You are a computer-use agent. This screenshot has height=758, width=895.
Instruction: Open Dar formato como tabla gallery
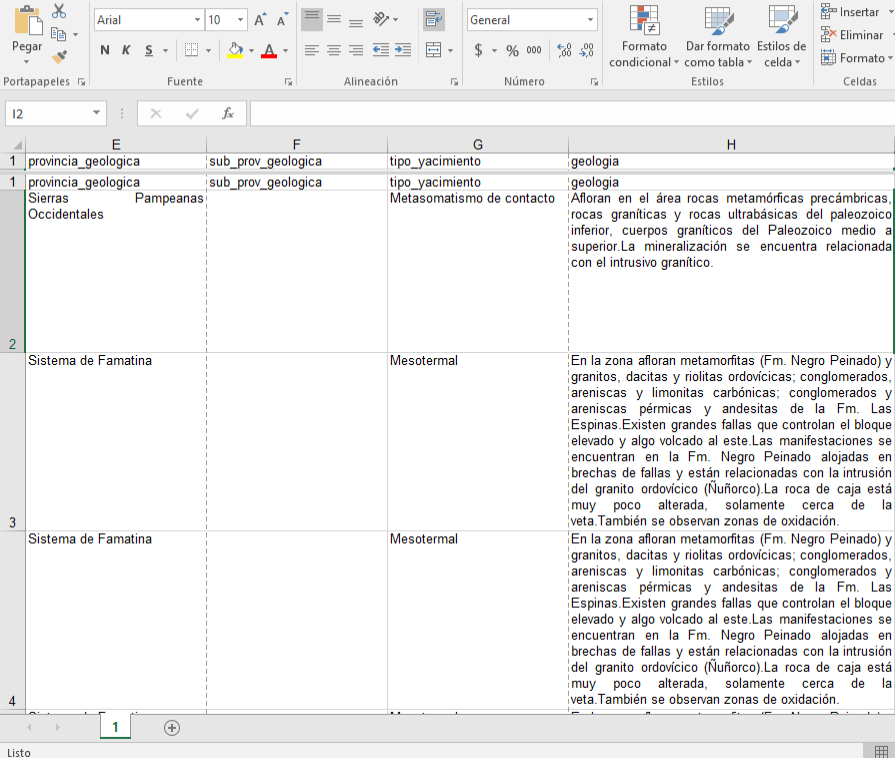(x=717, y=35)
